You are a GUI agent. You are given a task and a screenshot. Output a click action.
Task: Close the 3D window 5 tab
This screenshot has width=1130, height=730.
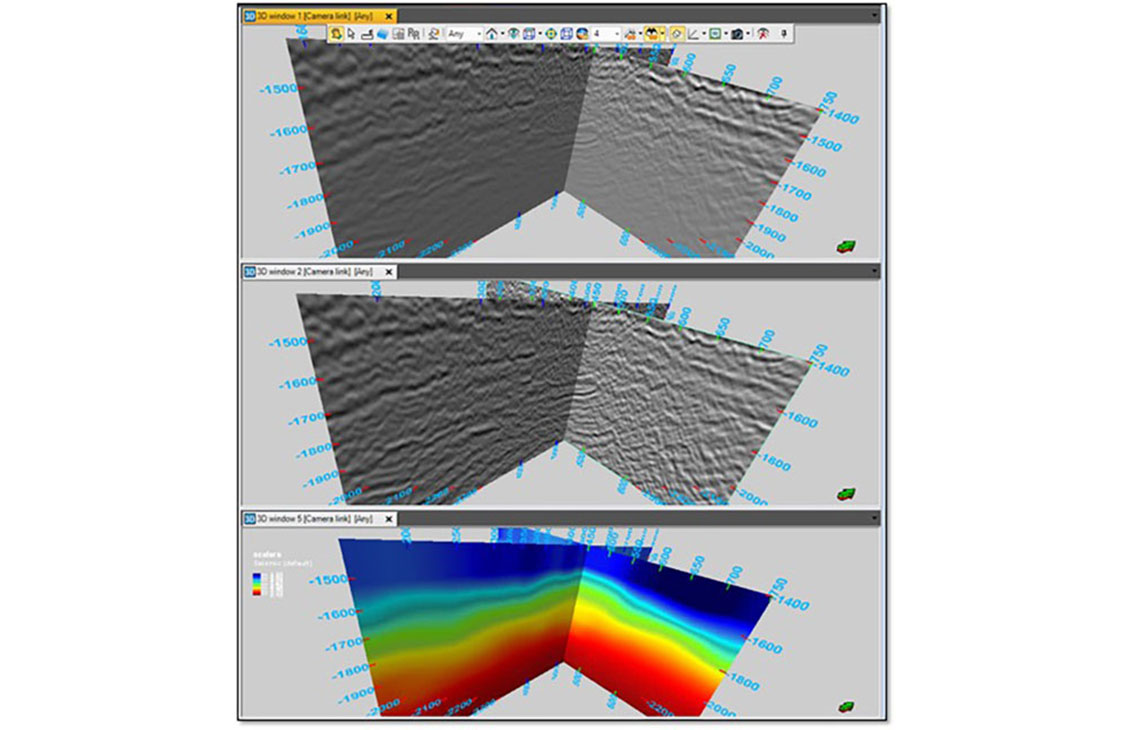pos(390,519)
